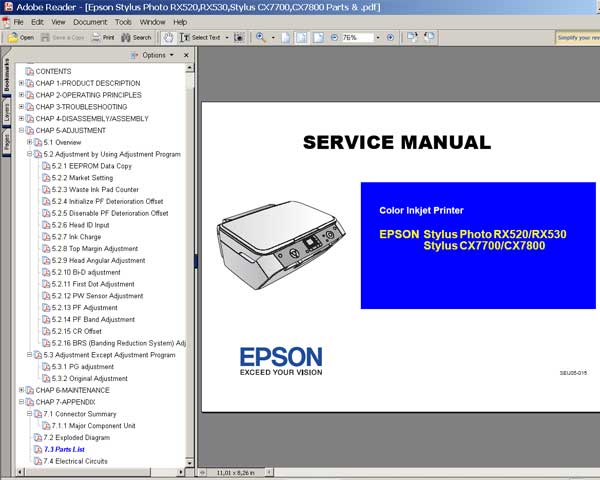Viewport: 600px width, 480px height.
Task: Switch to the Pages side tab
Action: 7,144
